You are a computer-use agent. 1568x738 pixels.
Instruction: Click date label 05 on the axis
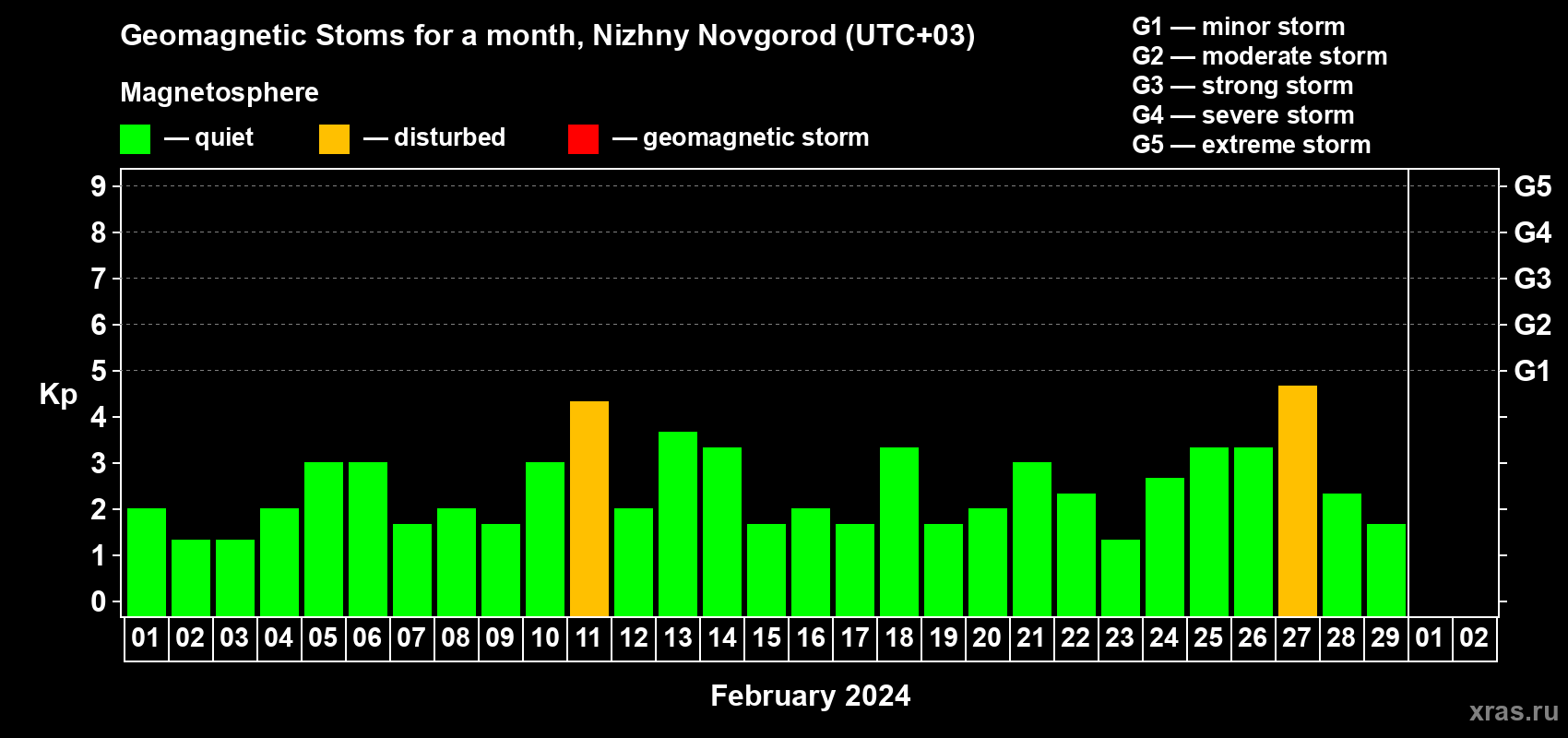pos(323,637)
